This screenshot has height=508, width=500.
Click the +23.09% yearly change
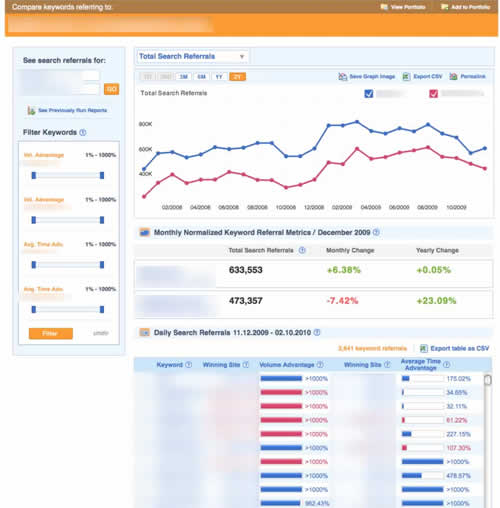[436, 301]
